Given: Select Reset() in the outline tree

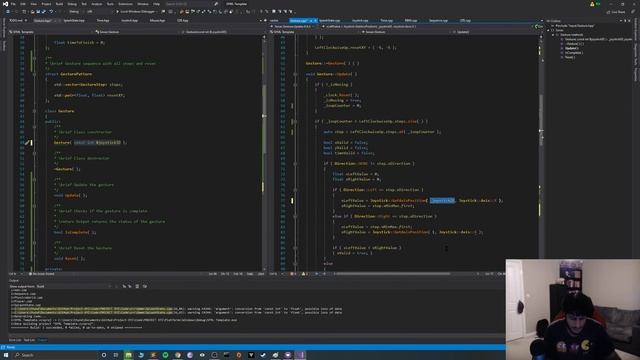Looking at the screenshot, I should (x=570, y=57).
